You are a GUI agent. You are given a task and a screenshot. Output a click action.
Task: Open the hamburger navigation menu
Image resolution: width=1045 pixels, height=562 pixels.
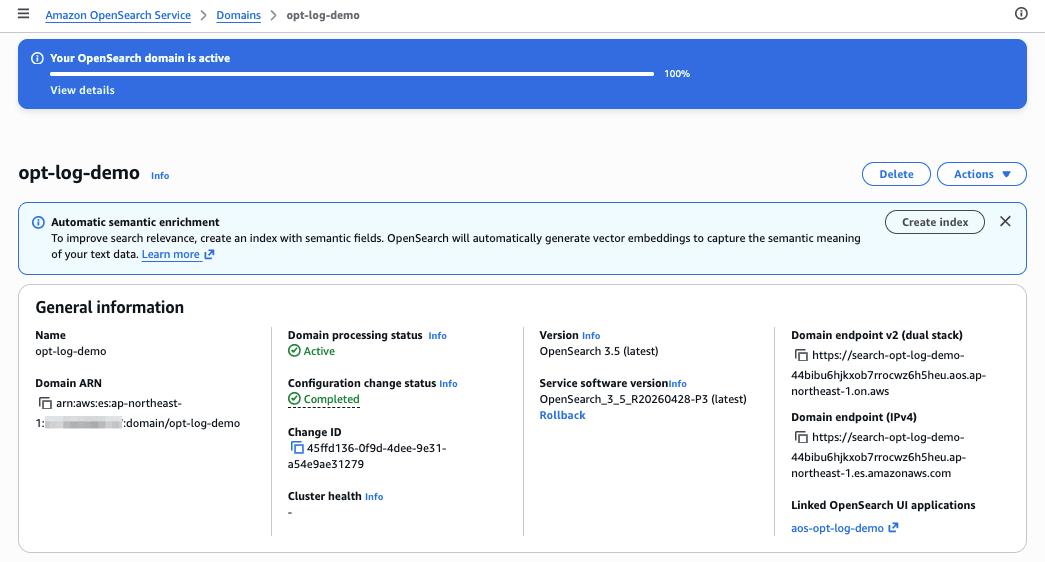[23, 14]
